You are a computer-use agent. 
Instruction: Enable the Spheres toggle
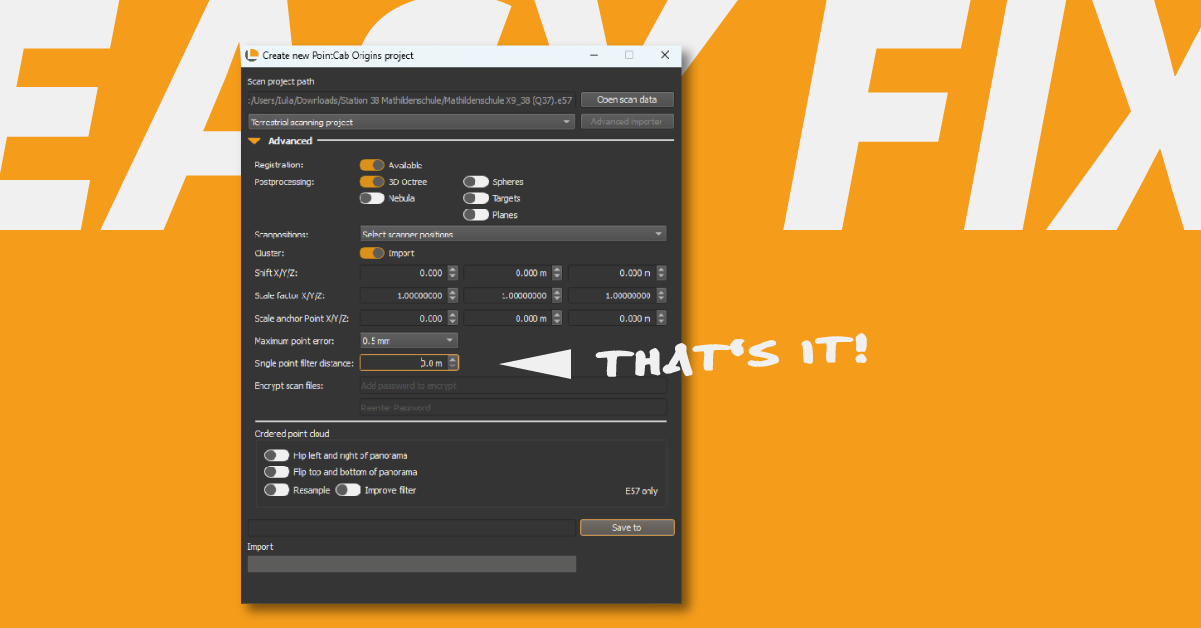coord(475,182)
